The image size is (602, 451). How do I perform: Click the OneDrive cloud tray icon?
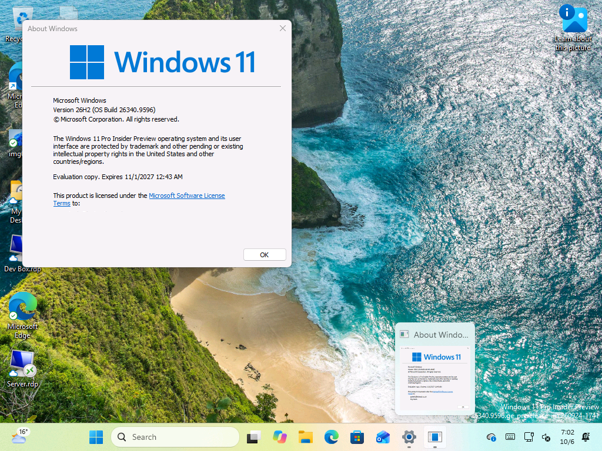491,437
